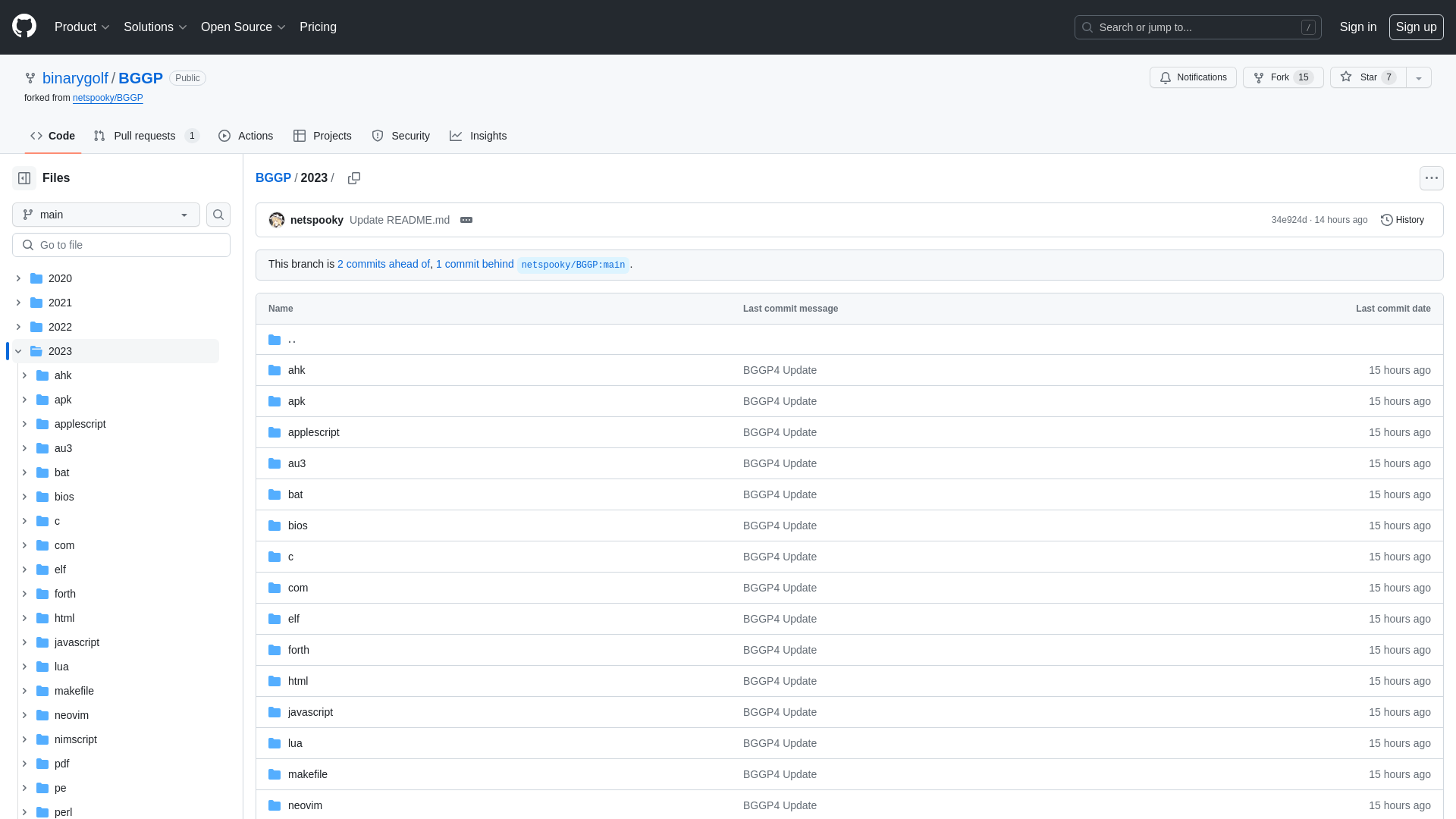This screenshot has height=819, width=1456.
Task: Click the 2 commits ahead of link
Action: [x=384, y=264]
